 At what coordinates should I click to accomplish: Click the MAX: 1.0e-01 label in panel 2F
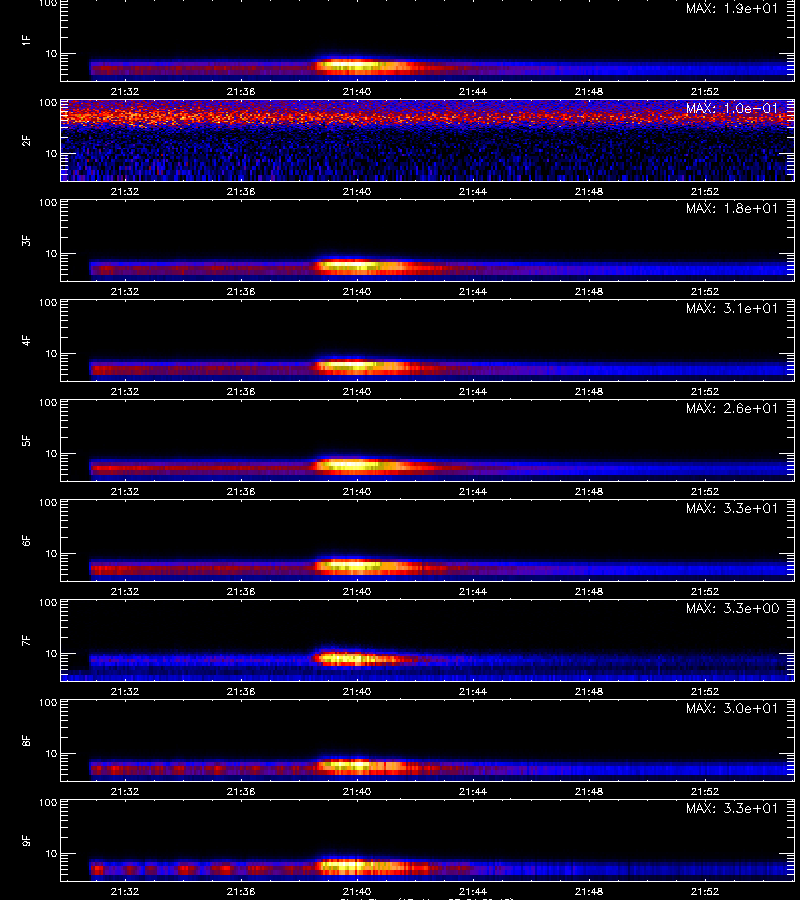(732, 108)
